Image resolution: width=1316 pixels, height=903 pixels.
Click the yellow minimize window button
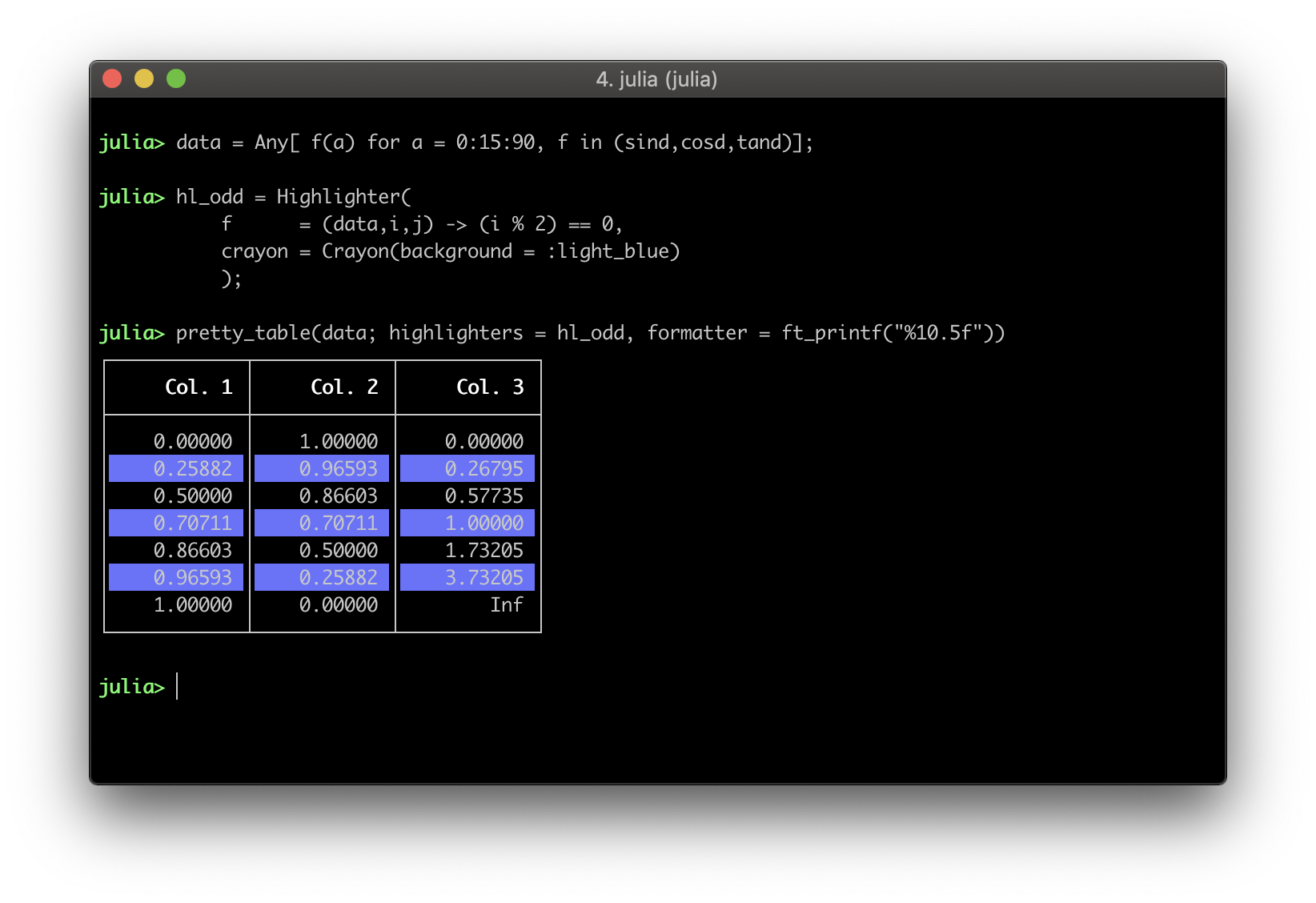click(144, 78)
